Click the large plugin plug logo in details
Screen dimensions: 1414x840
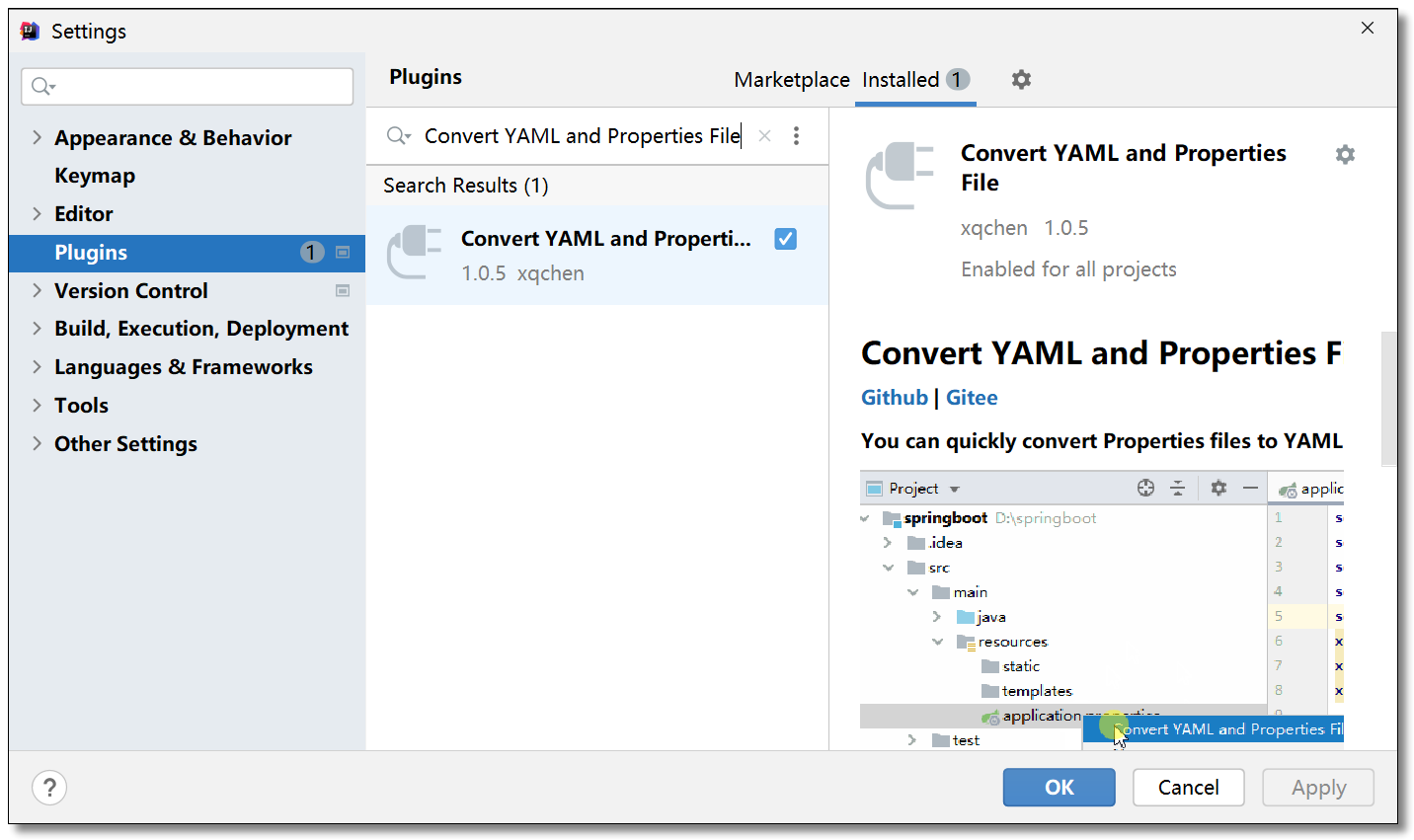click(x=900, y=176)
